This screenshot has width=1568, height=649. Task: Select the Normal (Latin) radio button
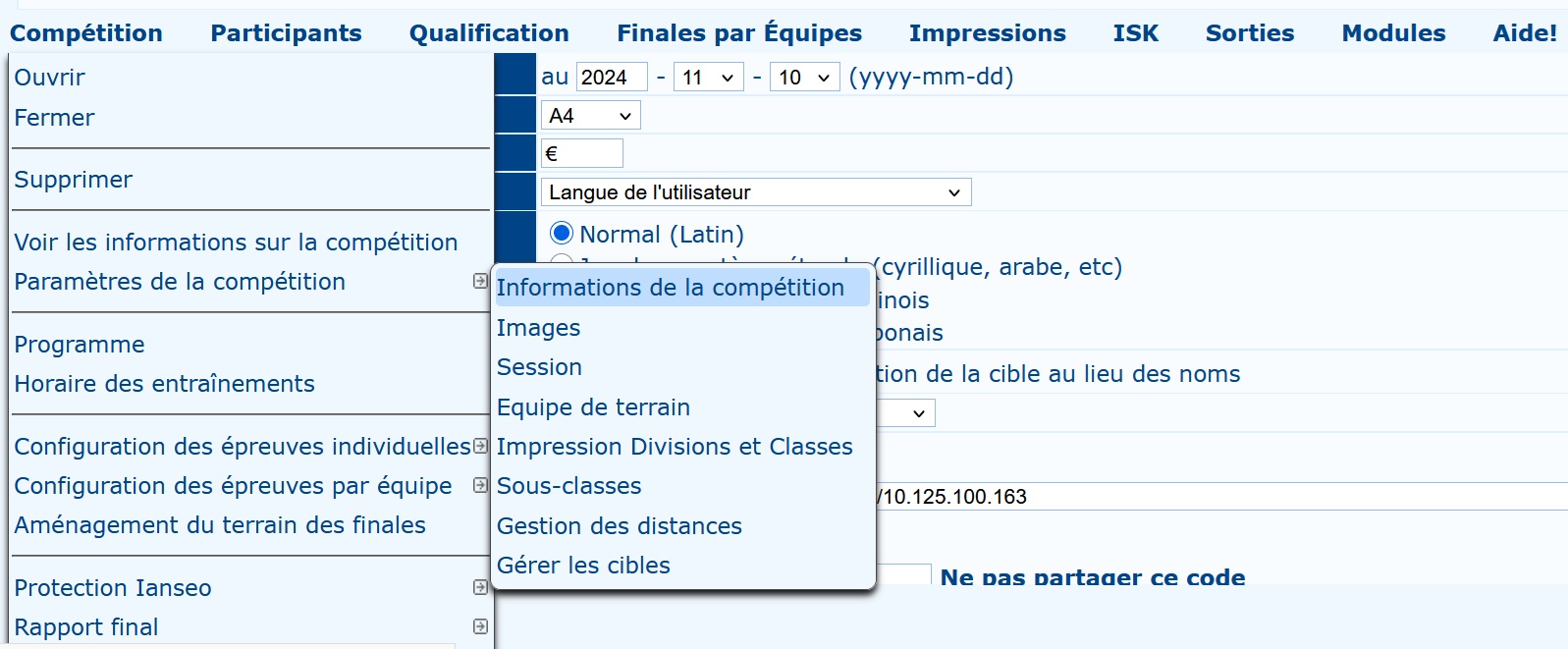[x=562, y=234]
